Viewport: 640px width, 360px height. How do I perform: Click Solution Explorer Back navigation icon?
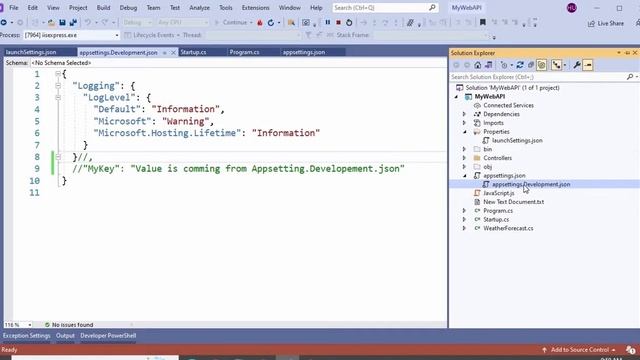tap(456, 65)
